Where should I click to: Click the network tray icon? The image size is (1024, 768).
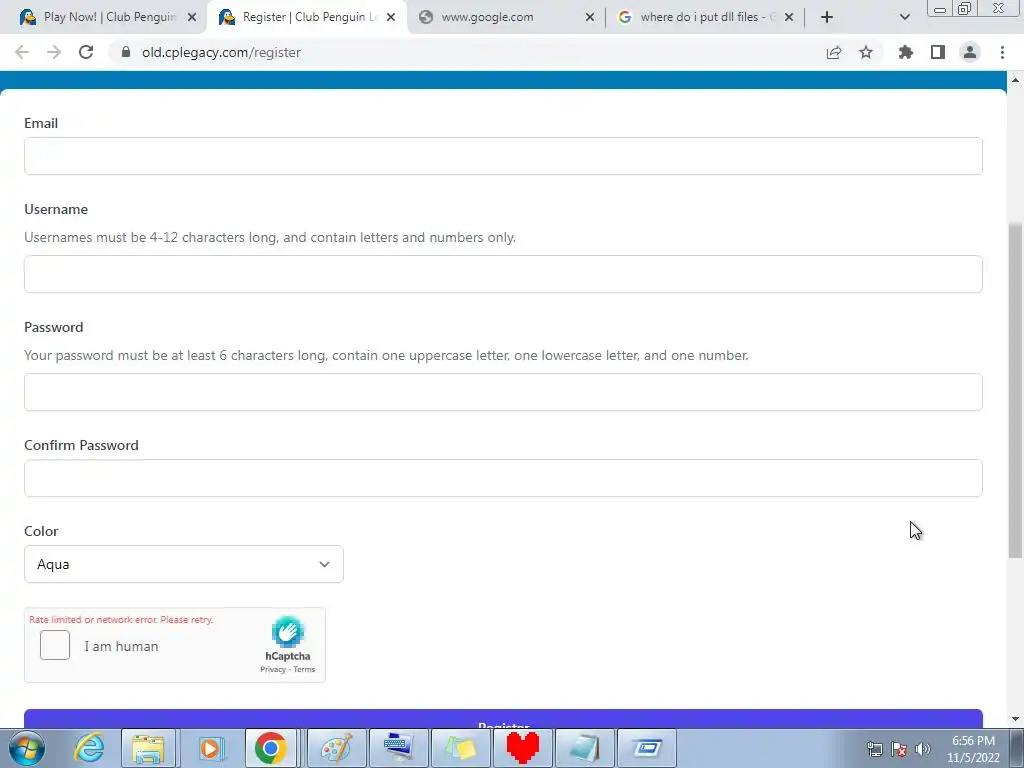coord(875,750)
